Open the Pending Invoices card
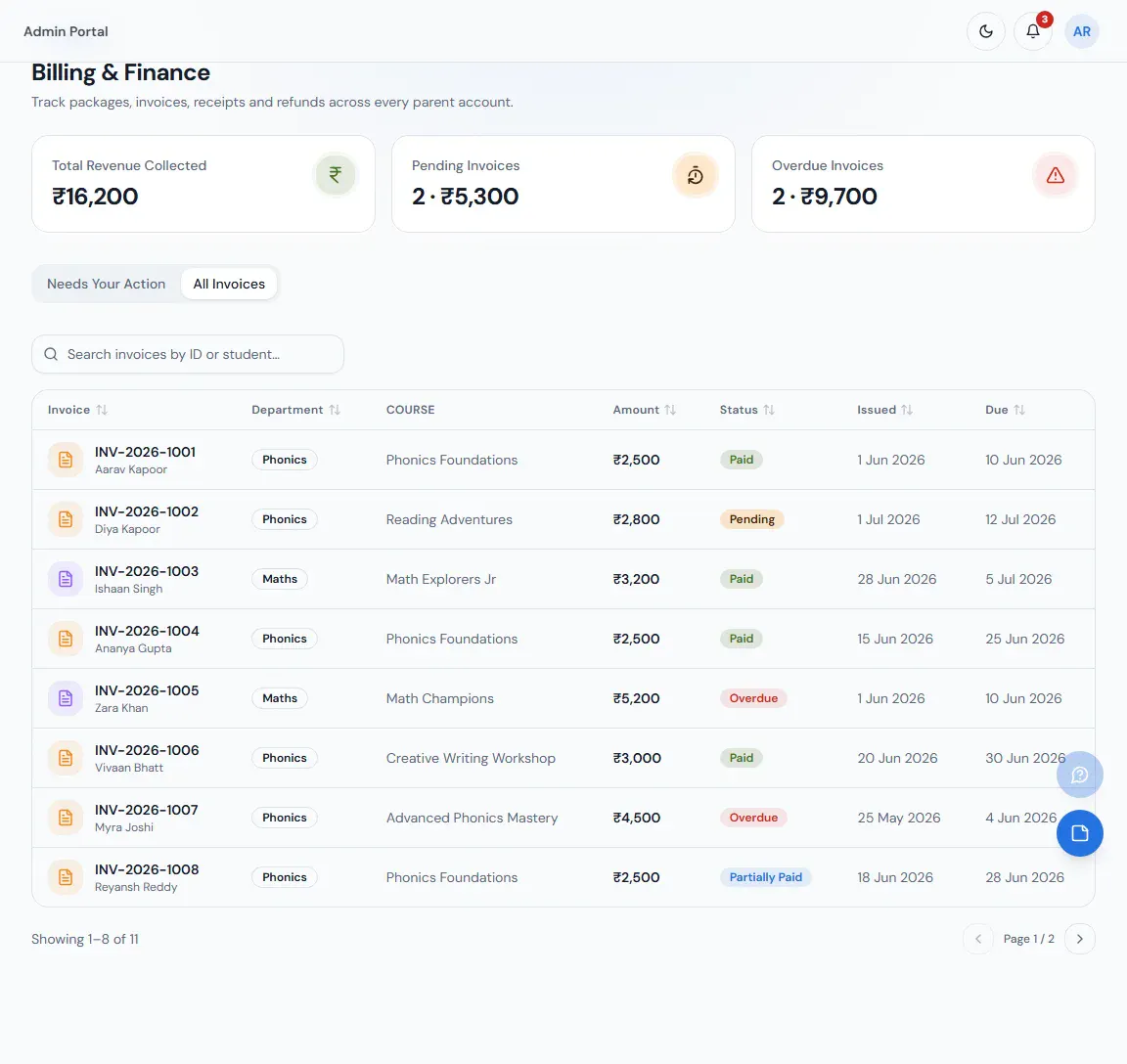The height and width of the screenshot is (1064, 1127). [563, 184]
